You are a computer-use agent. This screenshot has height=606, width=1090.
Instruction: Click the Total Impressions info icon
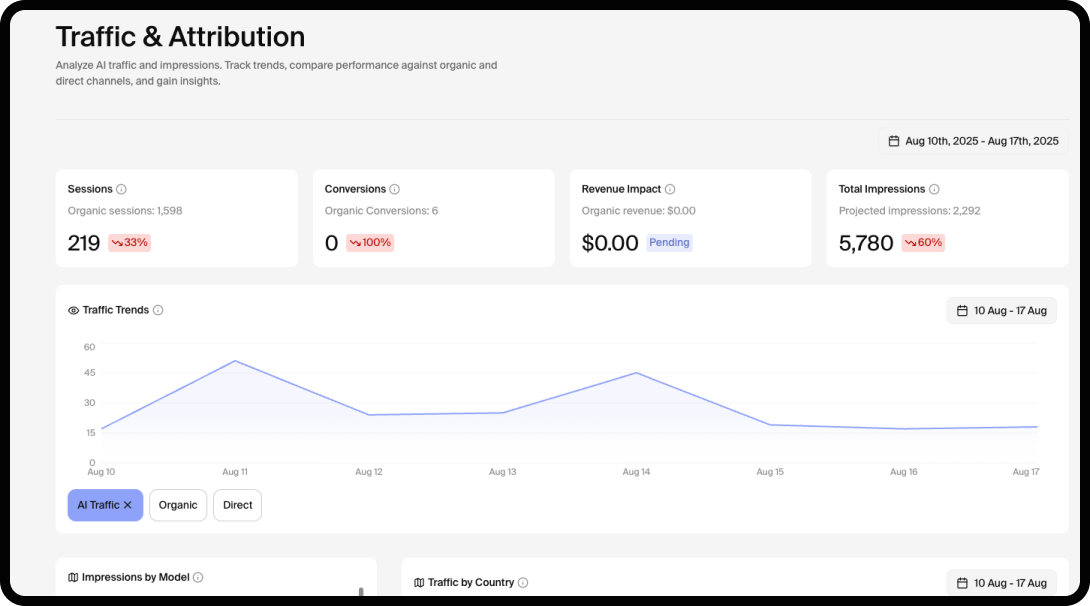[x=934, y=189]
